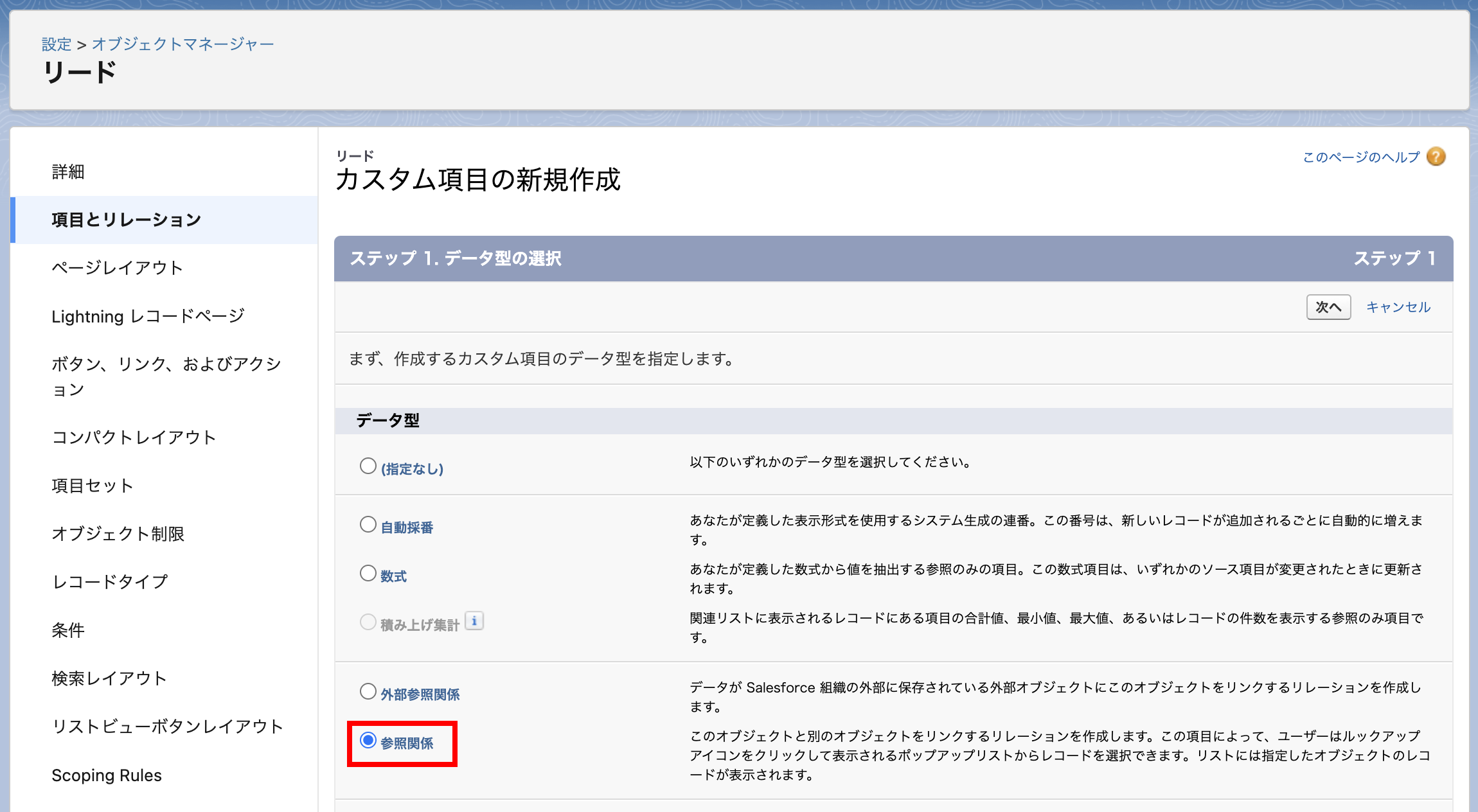1478x812 pixels.
Task: Click the キャンセル link
Action: click(1398, 307)
